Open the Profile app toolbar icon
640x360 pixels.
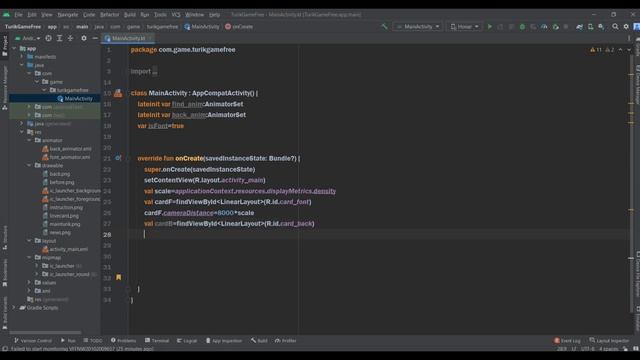pyautogui.click(x=544, y=27)
